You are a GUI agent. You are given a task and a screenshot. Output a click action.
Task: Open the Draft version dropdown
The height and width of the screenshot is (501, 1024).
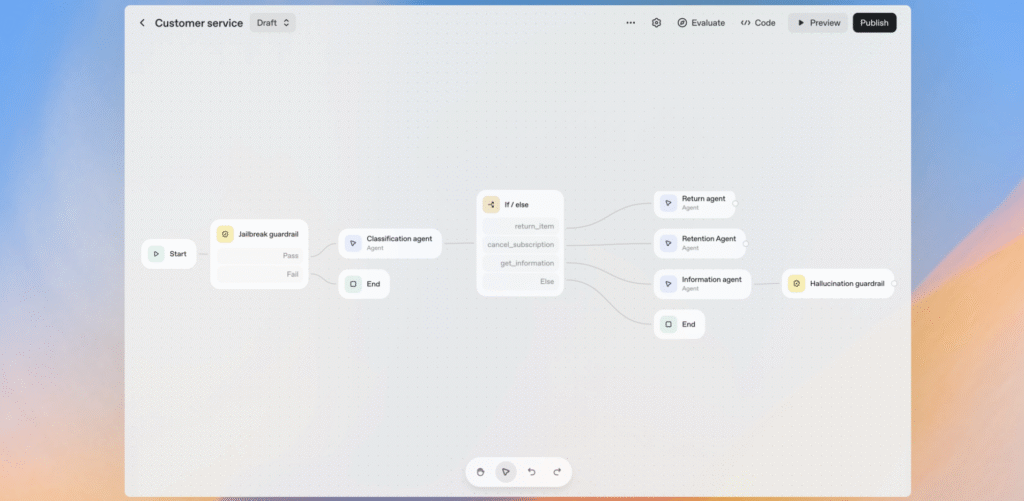pos(272,23)
